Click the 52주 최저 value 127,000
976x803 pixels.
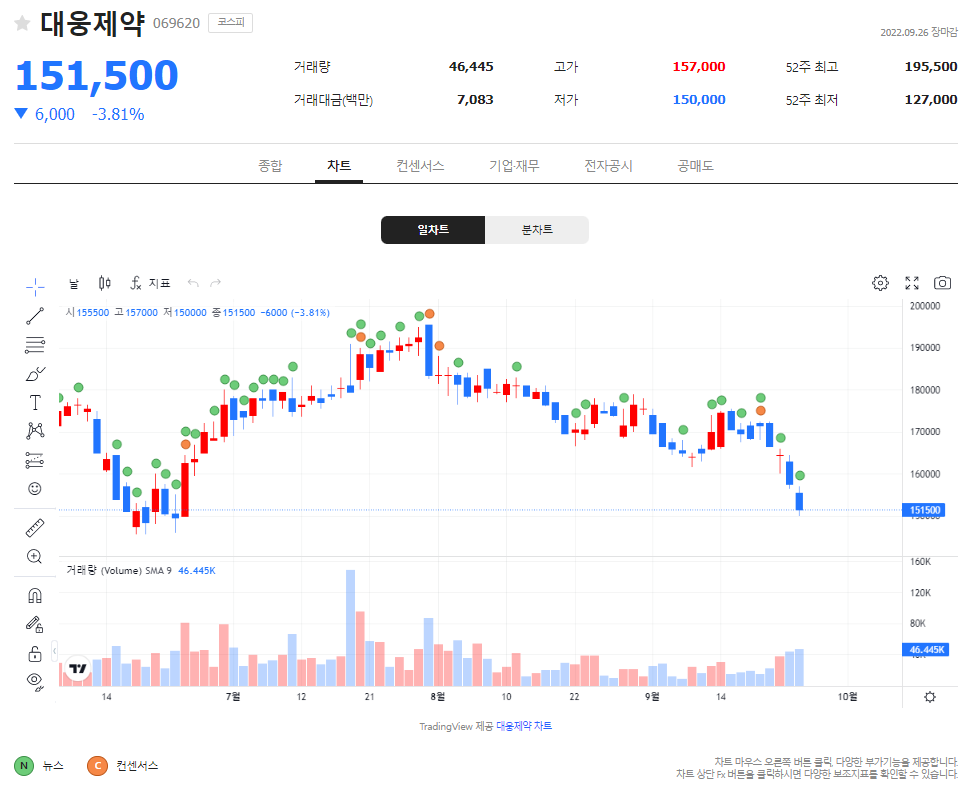point(931,100)
